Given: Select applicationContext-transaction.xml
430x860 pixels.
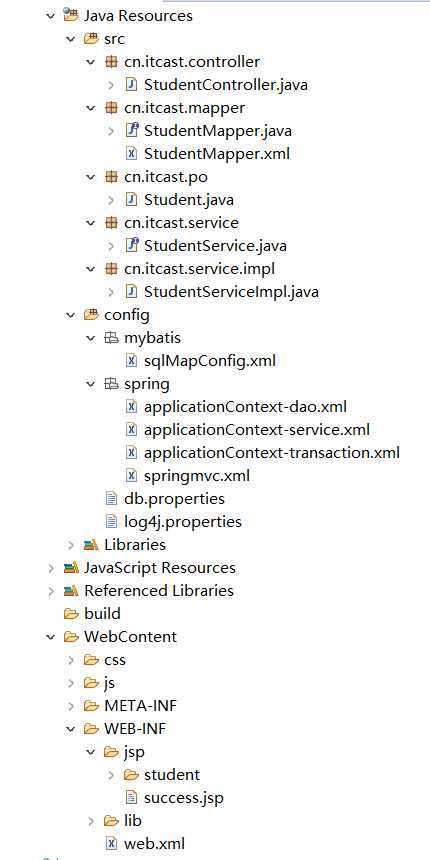Looking at the screenshot, I should pos(271,452).
